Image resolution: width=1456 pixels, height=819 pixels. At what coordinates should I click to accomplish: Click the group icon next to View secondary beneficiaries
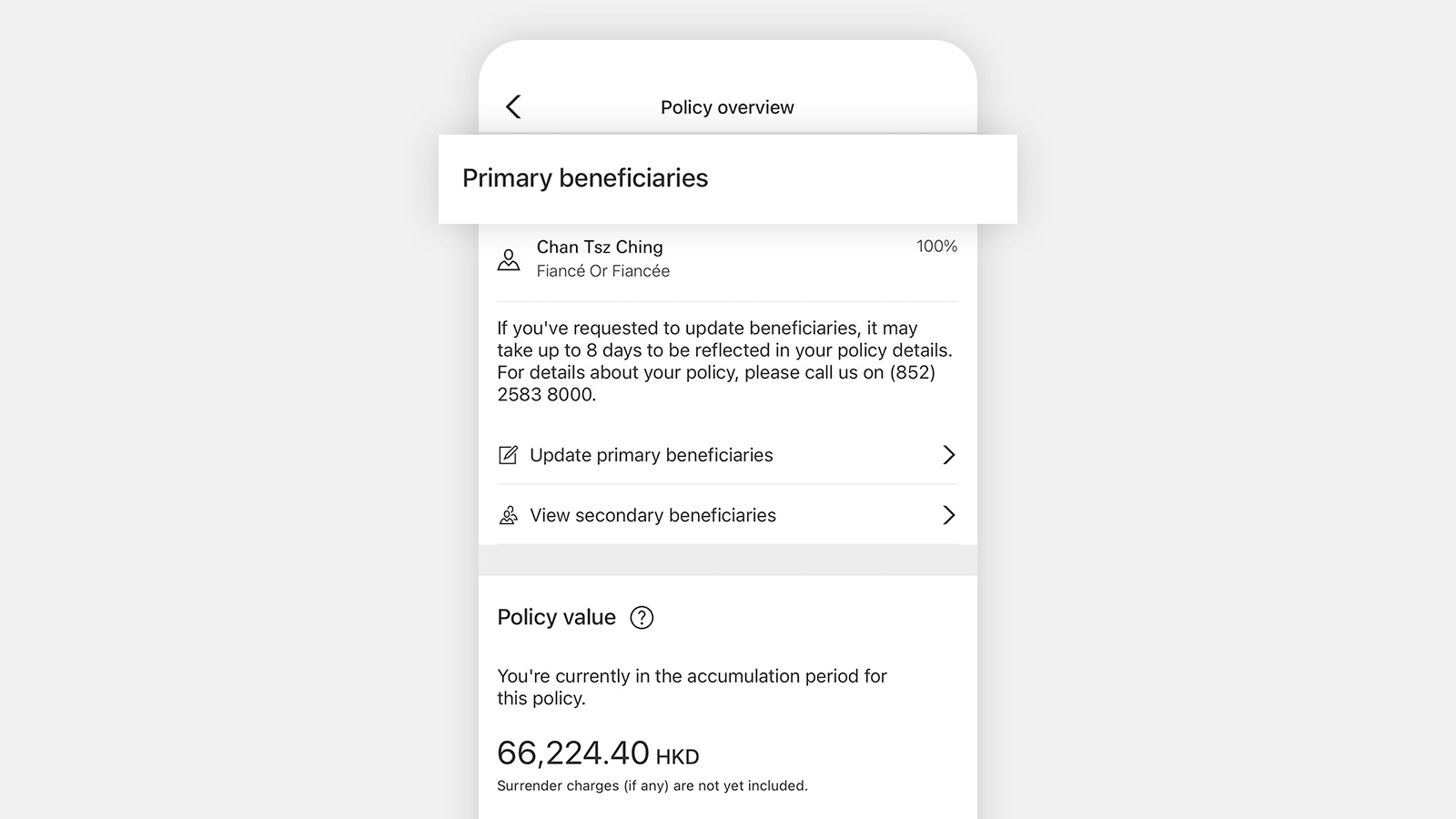click(508, 515)
